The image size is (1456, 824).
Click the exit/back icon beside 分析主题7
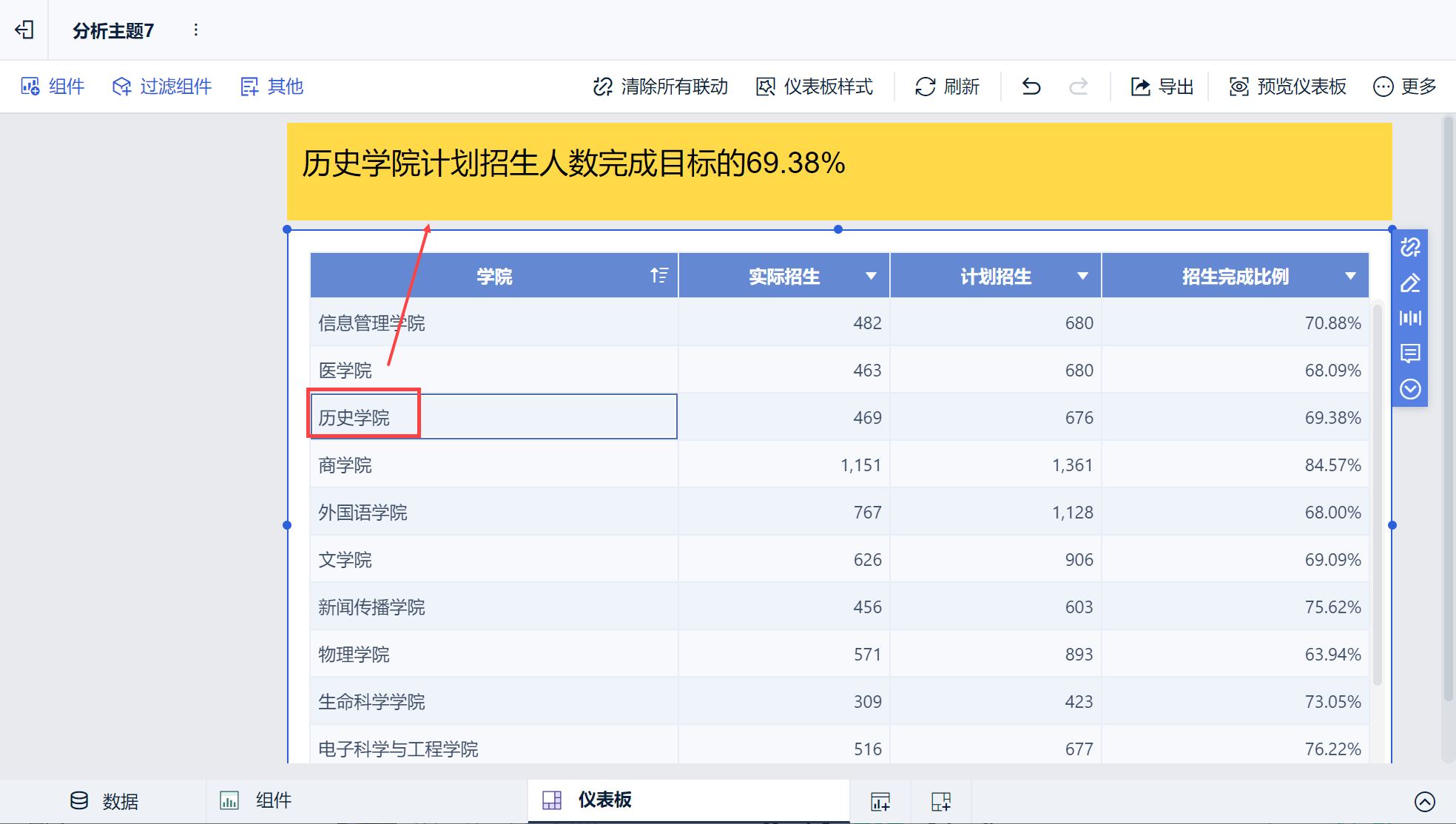(x=24, y=30)
